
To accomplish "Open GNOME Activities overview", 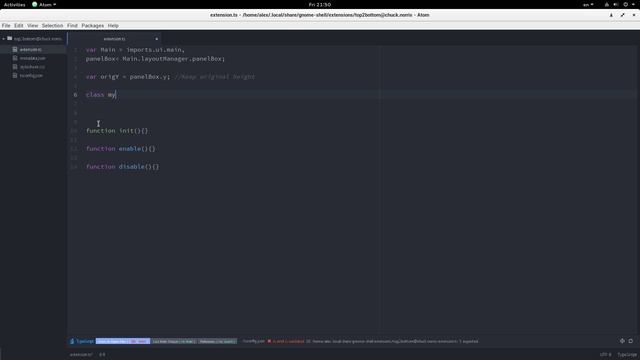I will click(x=14, y=4).
